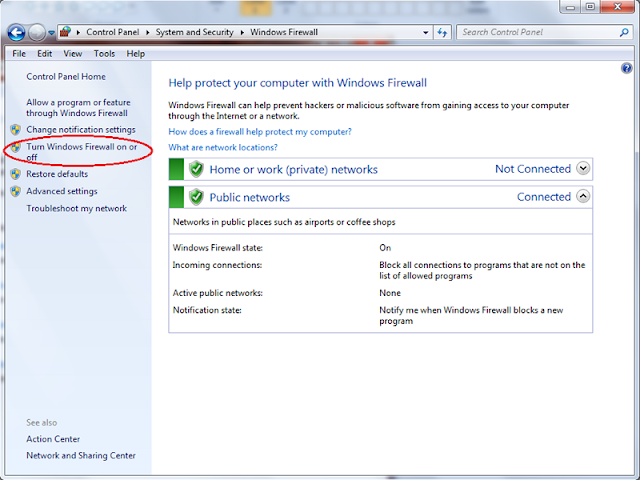This screenshot has width=640, height=480.
Task: Select Control Panel in the breadcrumb
Action: click(113, 32)
